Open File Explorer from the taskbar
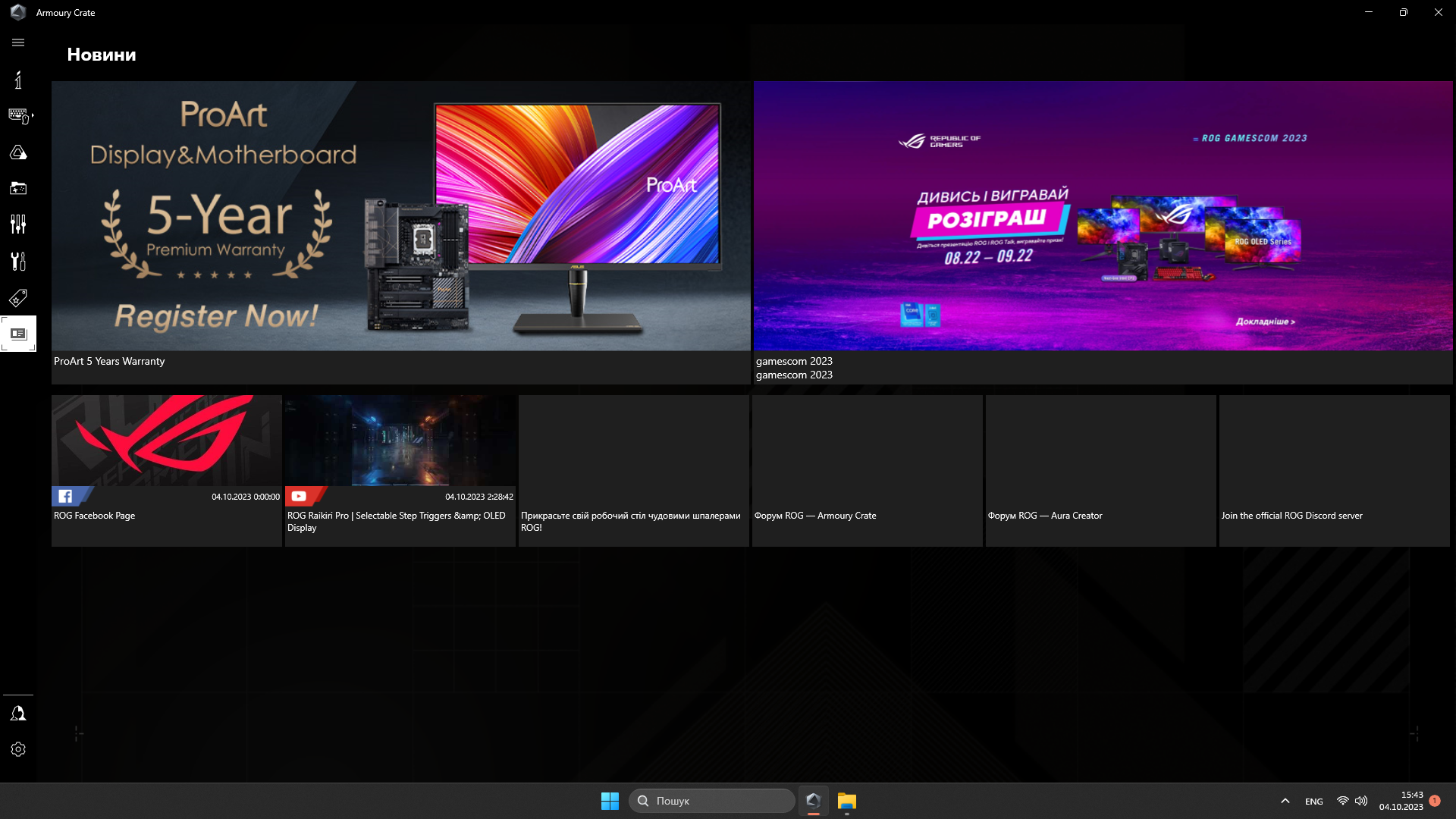This screenshot has height=819, width=1456. click(847, 801)
